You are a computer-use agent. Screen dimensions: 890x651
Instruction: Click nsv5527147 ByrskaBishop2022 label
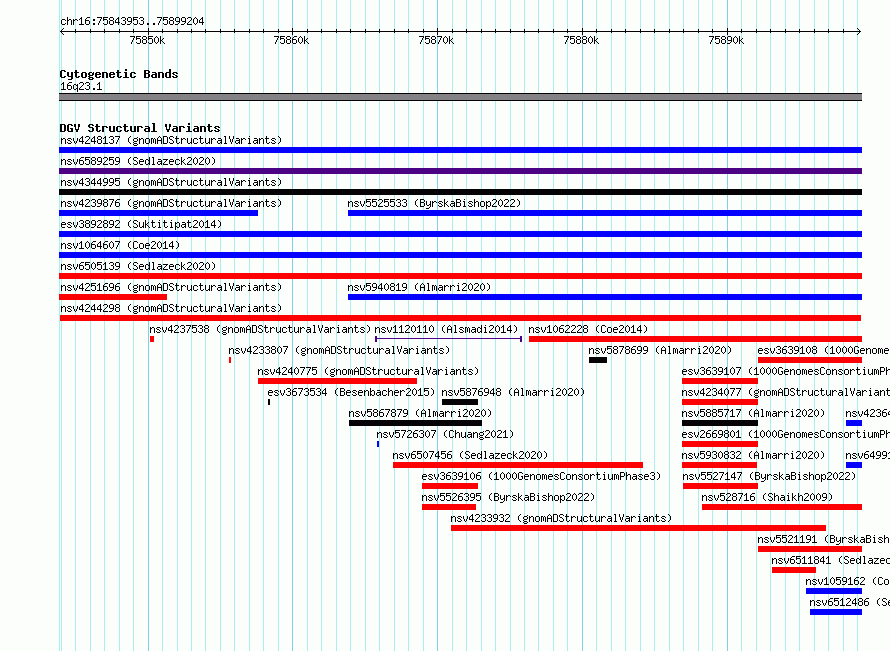click(769, 476)
